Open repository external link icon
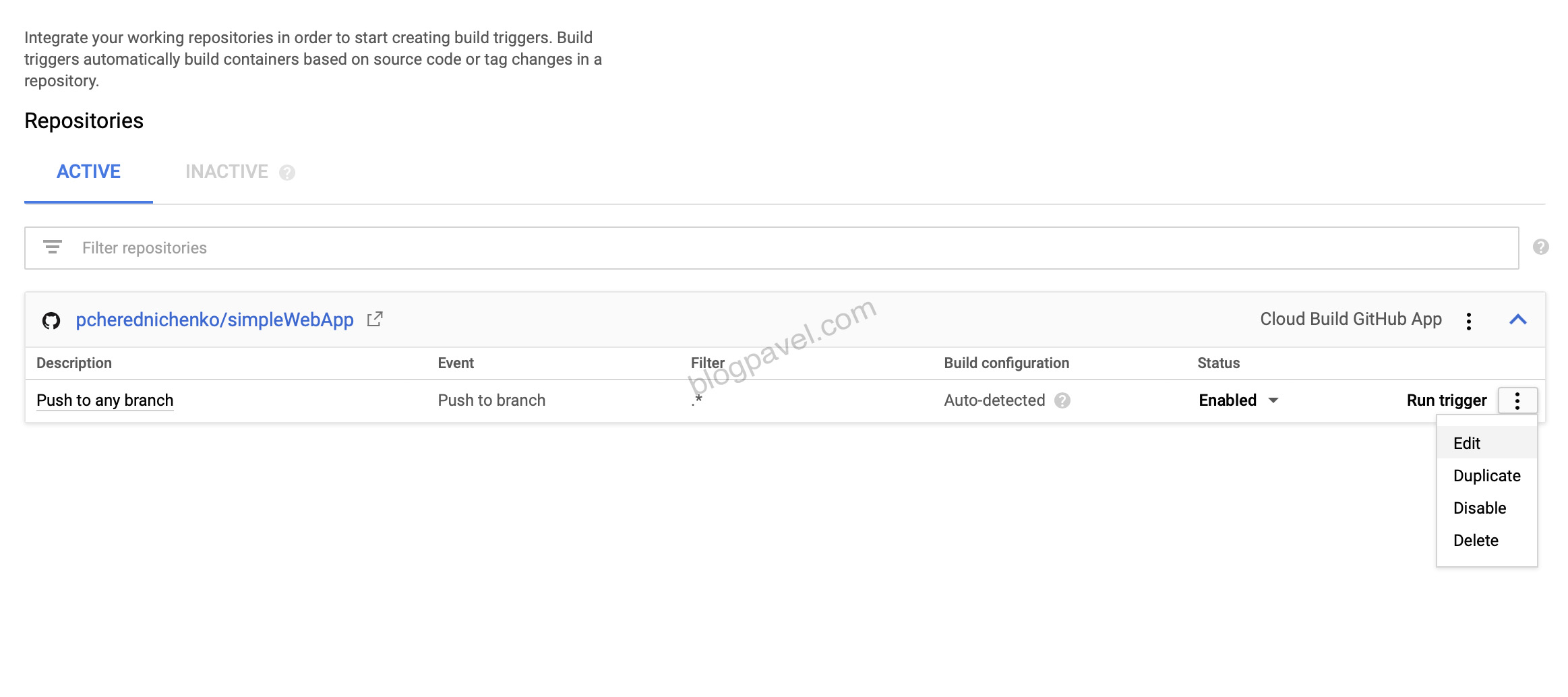Screen dimensions: 1568x697 pyautogui.click(x=375, y=320)
